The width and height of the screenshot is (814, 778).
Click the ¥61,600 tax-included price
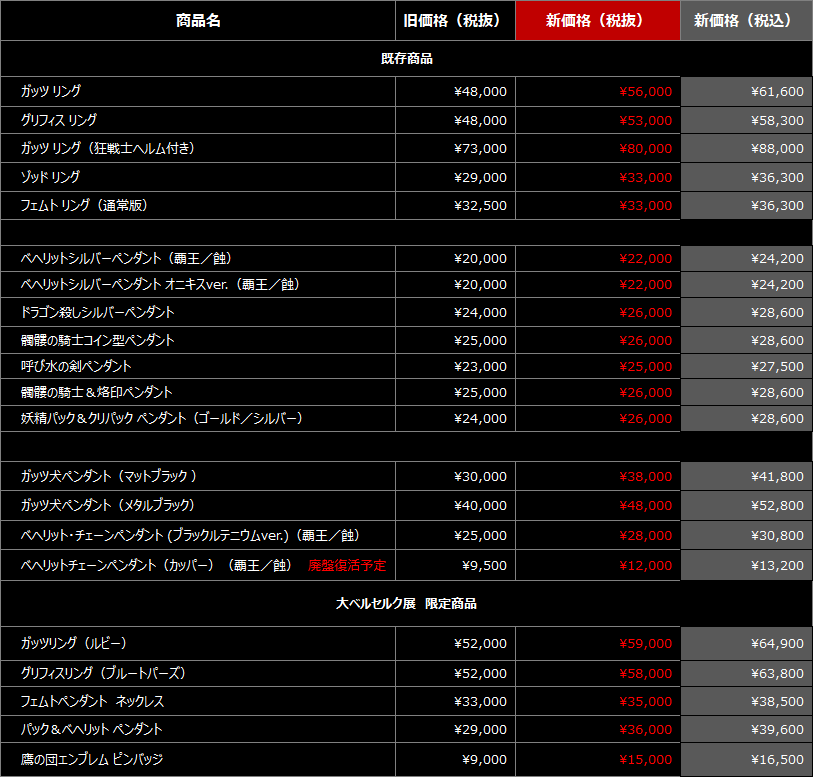(x=777, y=92)
